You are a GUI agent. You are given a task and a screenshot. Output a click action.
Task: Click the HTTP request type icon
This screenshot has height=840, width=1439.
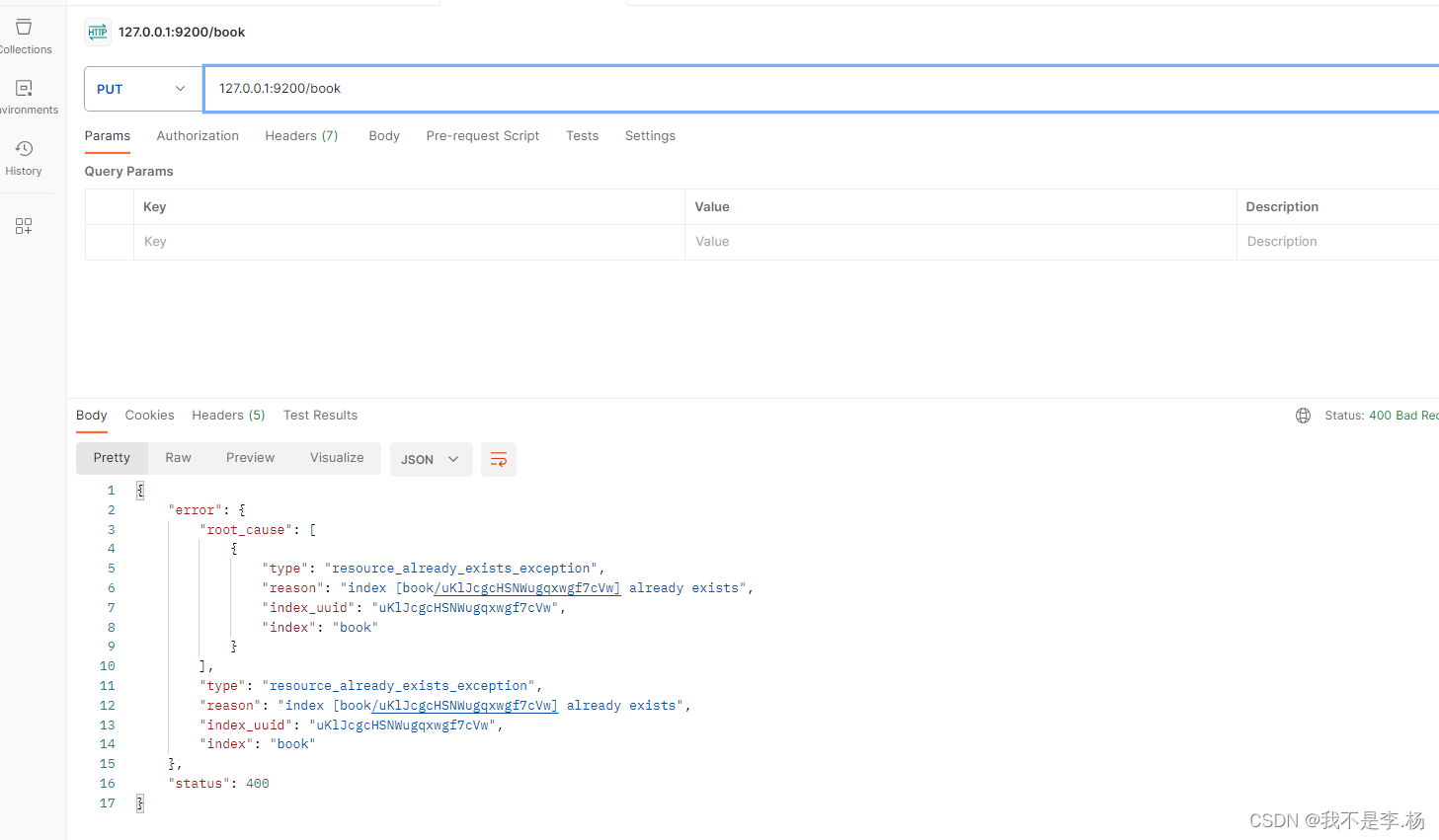[98, 33]
